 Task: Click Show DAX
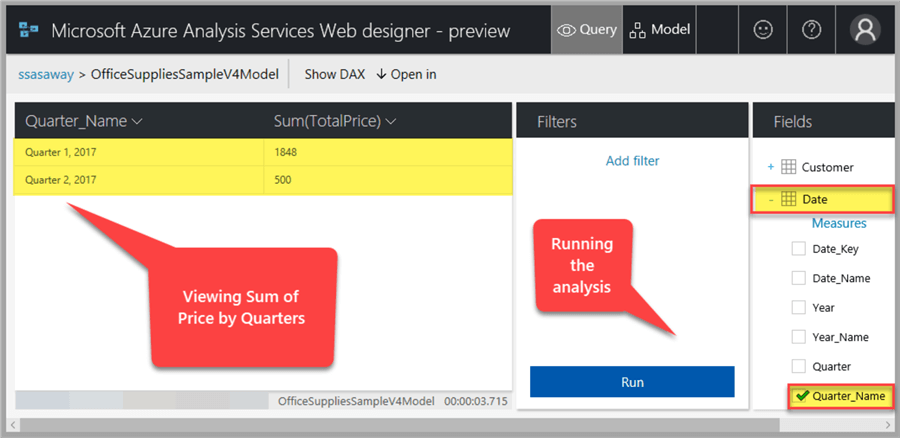pyautogui.click(x=335, y=75)
